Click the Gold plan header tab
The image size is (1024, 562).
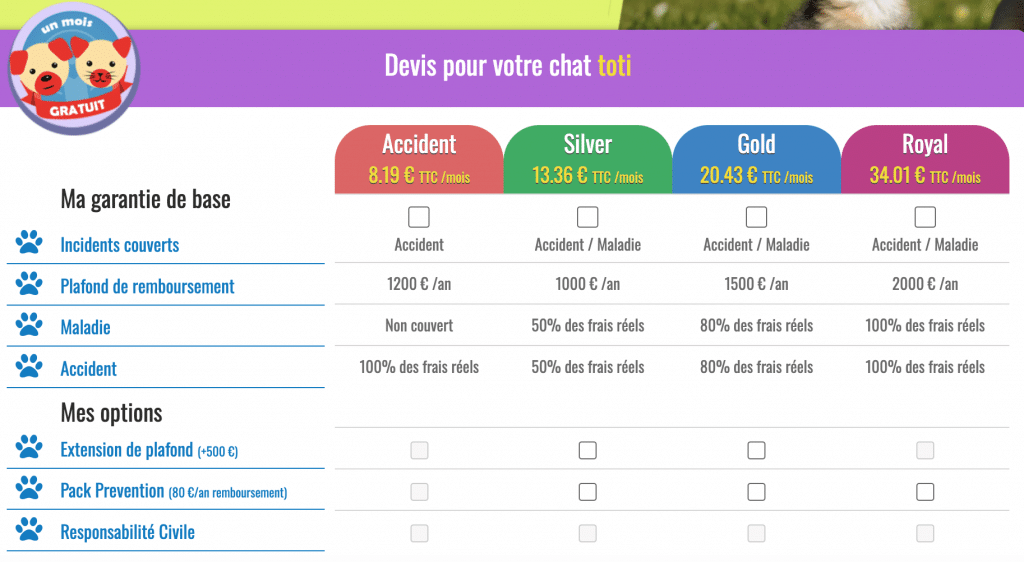pos(756,158)
